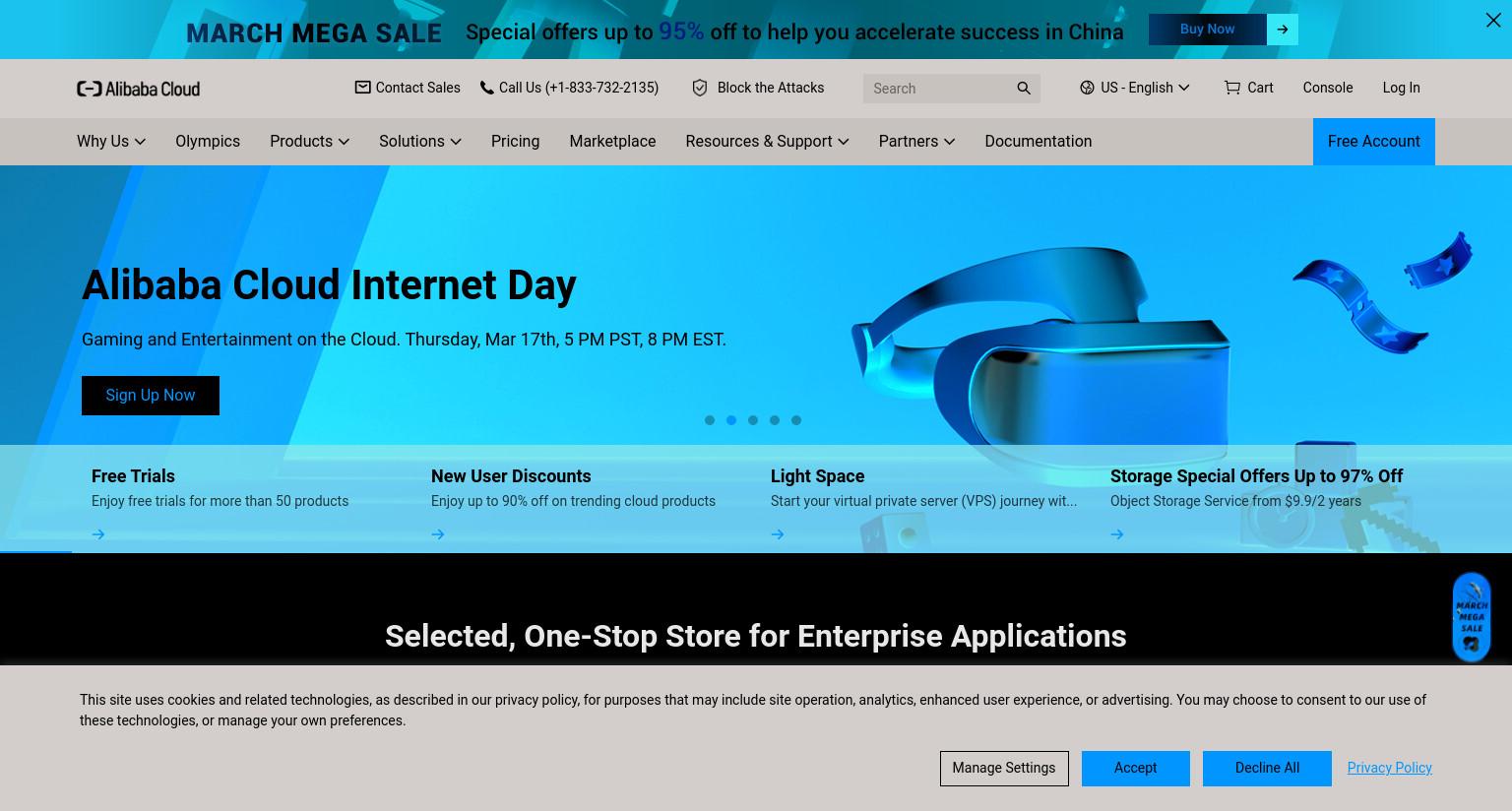
Task: Open the floating March Mega Sale badge
Action: coord(1472,617)
